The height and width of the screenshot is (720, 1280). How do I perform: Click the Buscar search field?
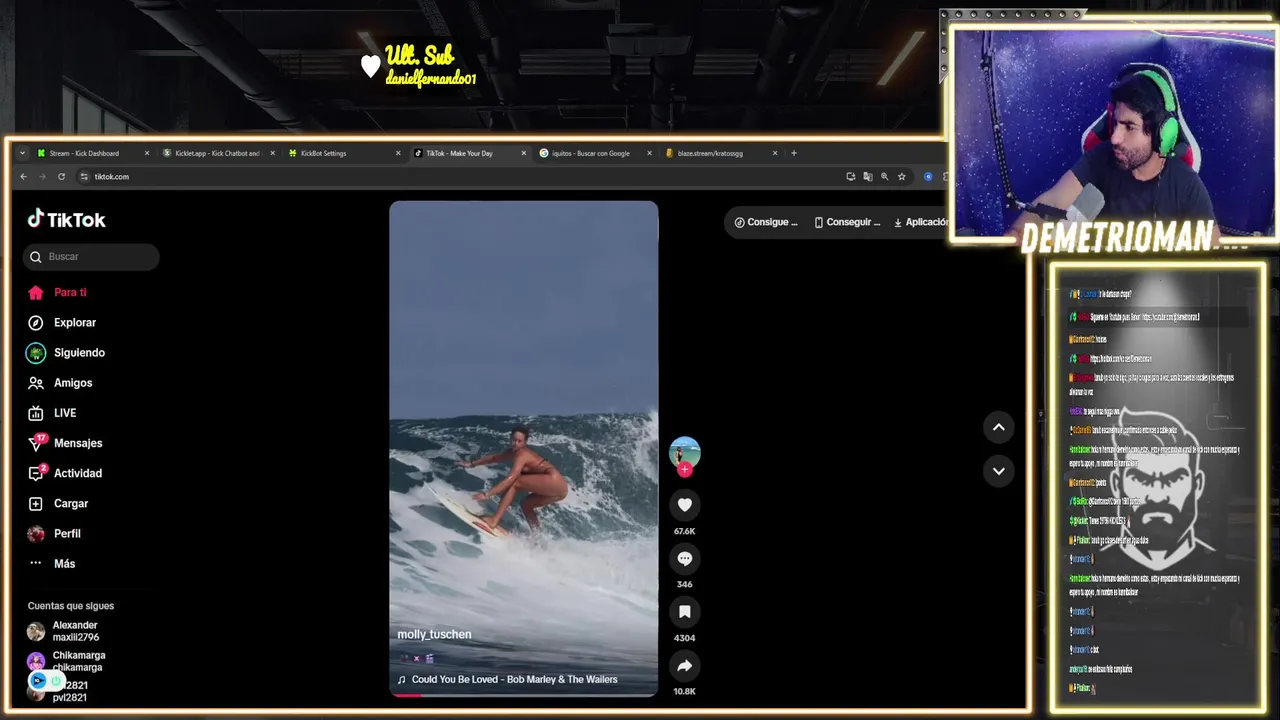pos(91,257)
